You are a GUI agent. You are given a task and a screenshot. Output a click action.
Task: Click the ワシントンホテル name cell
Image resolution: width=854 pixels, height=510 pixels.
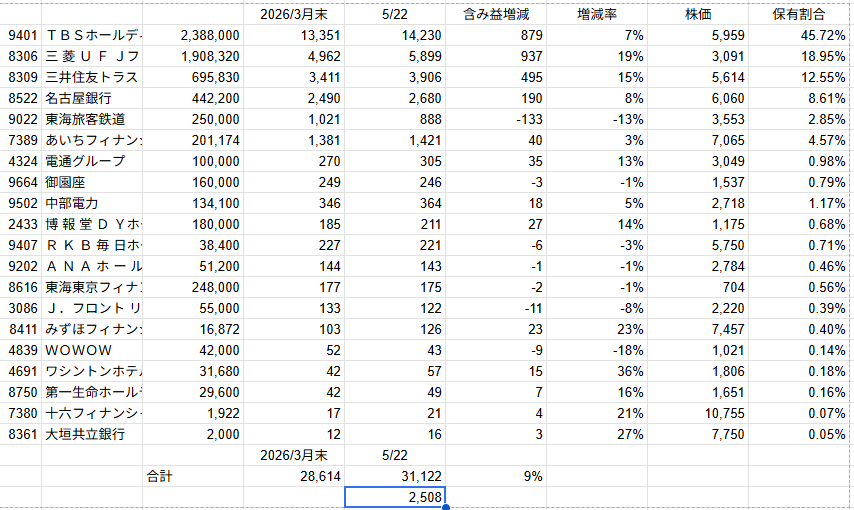(x=92, y=371)
